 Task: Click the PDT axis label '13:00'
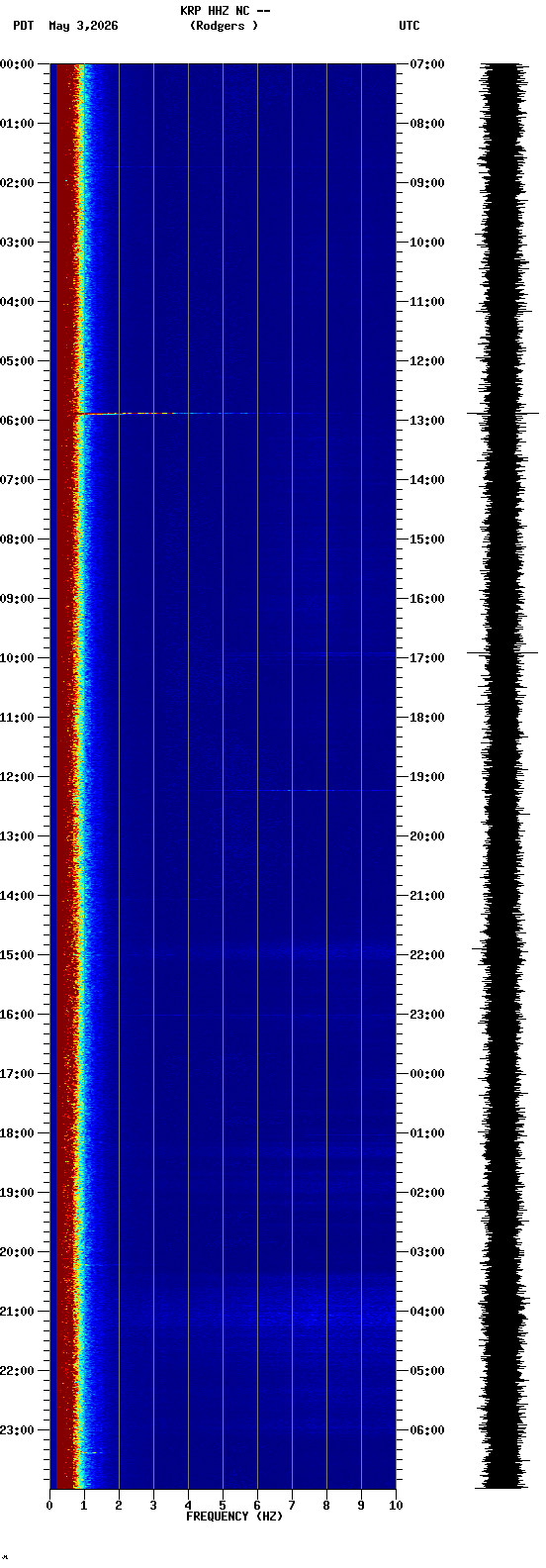point(17,836)
